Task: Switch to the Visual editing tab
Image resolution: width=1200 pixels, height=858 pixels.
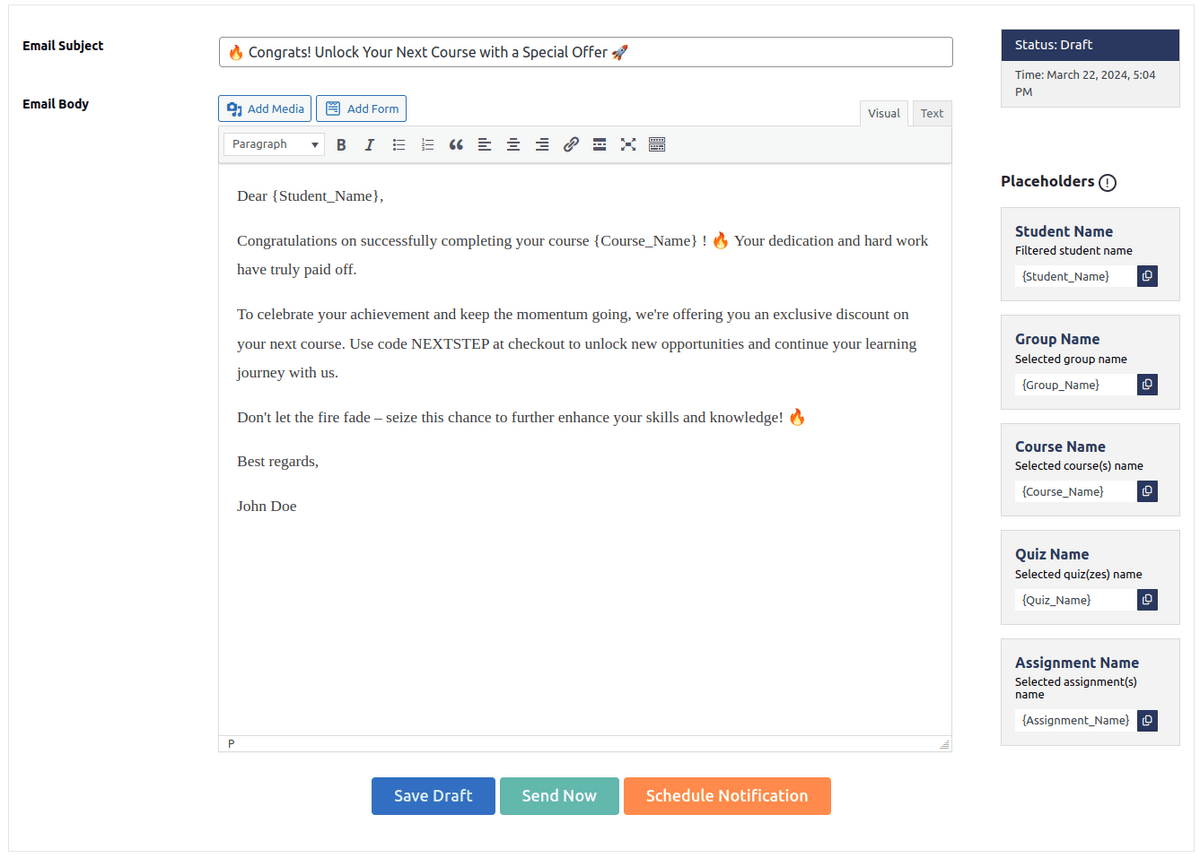Action: point(884,113)
